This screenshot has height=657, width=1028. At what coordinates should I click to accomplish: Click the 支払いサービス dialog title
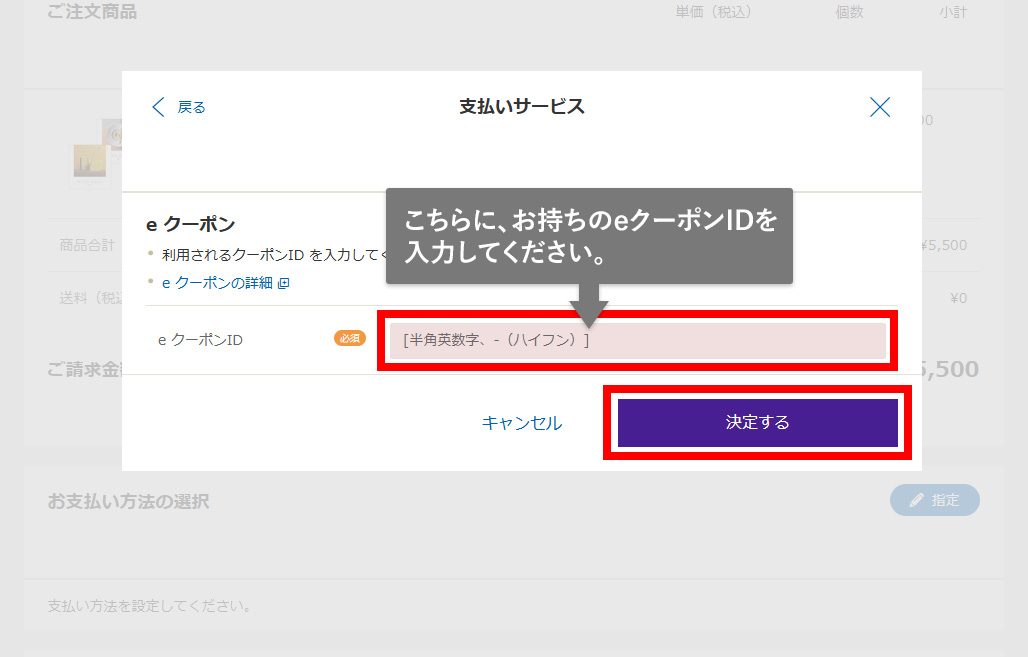(x=522, y=106)
